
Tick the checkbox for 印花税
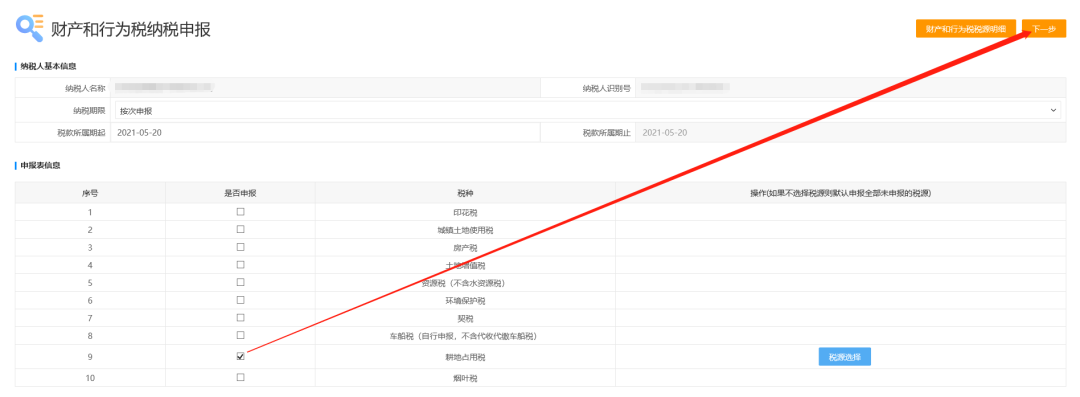(240, 212)
